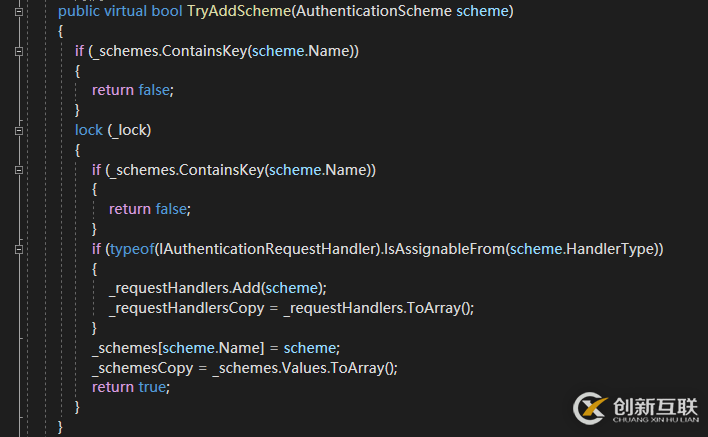
Task: Collapse the lock (_lock) block
Action: pyautogui.click(x=20, y=130)
